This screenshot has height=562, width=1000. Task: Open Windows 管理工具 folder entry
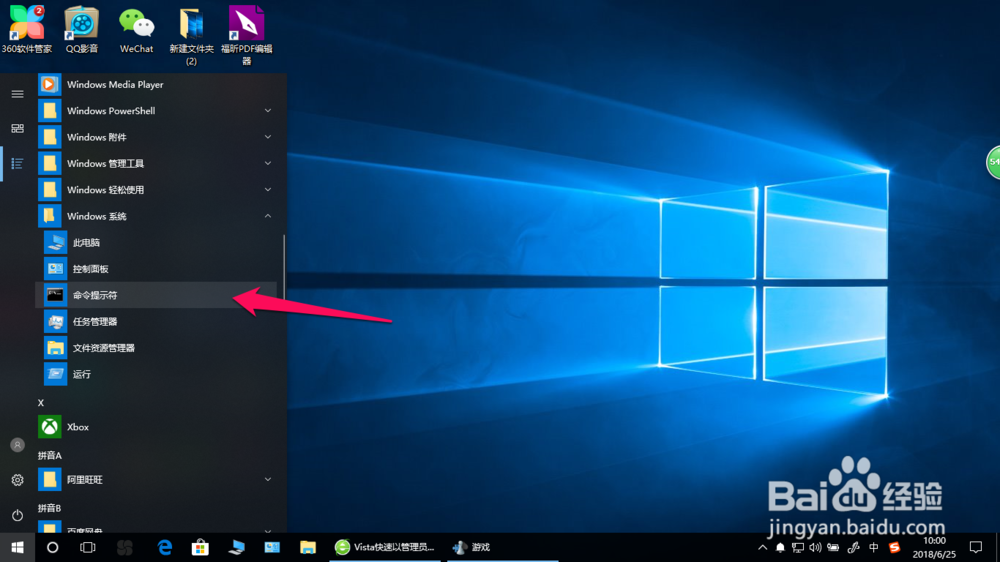tap(156, 163)
